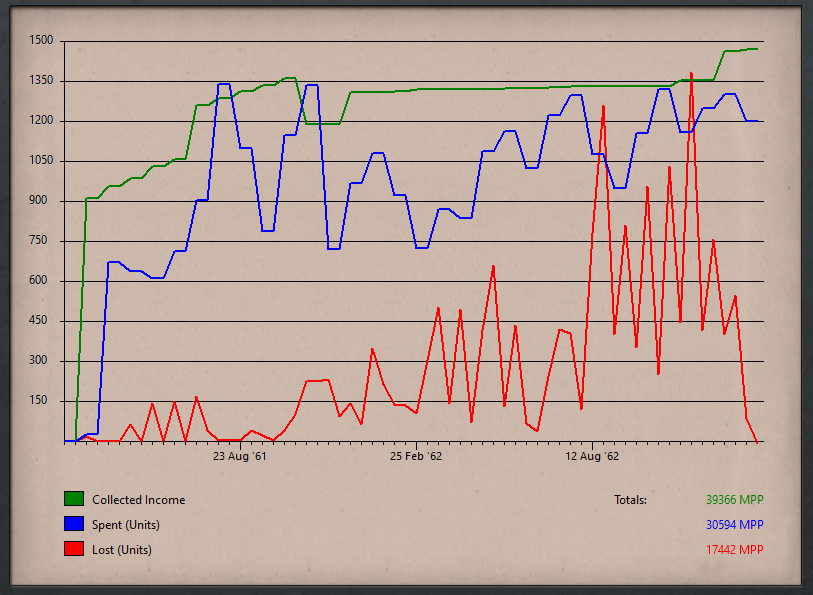
Task: Click the 1050 y-axis label
Action: (x=41, y=160)
